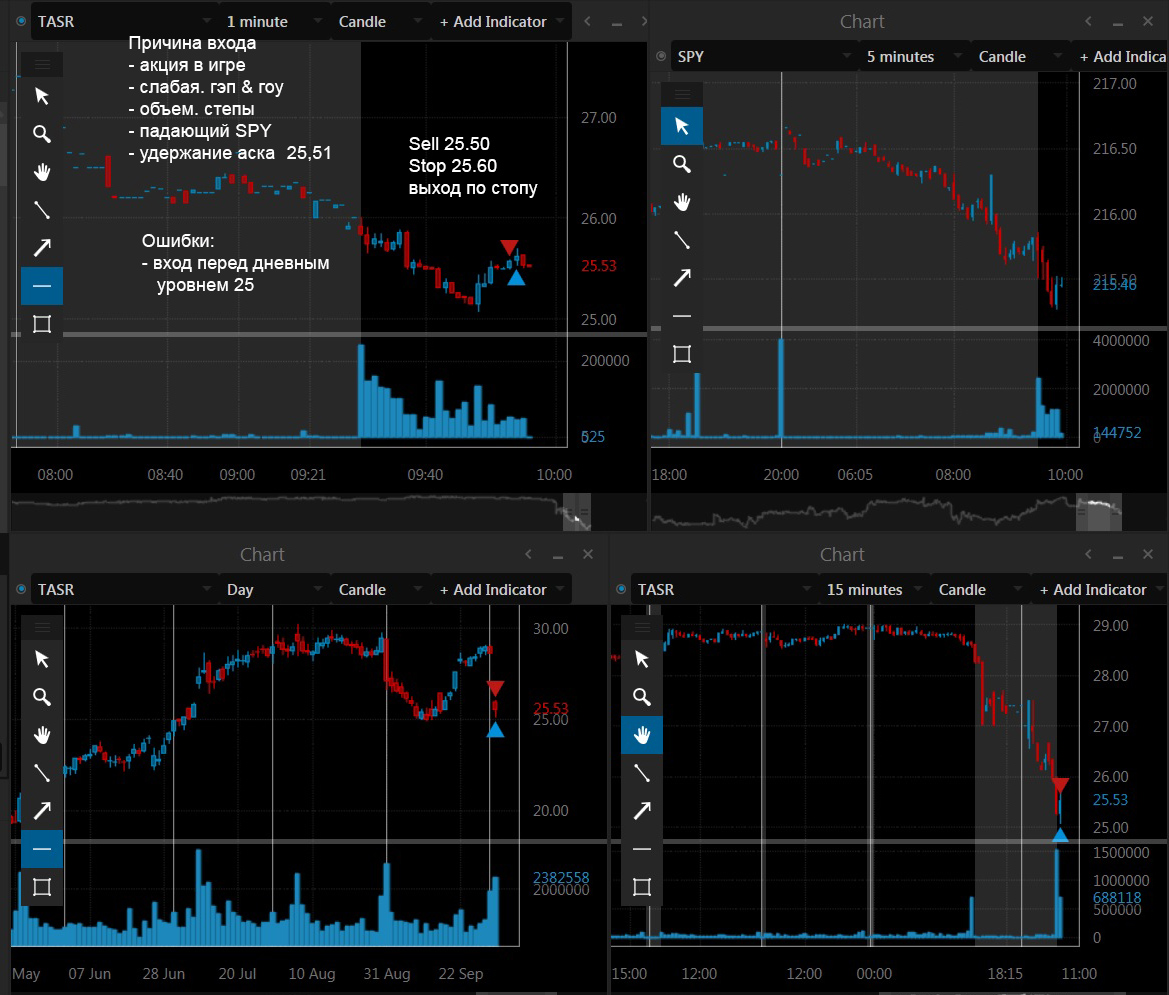Select the pointer cursor tool in TASR Day chart
The image size is (1169, 995).
coord(42,659)
